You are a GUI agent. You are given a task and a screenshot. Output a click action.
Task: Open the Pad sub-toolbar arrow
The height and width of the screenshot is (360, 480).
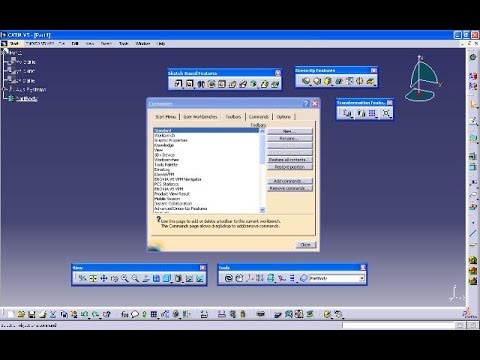click(182, 87)
